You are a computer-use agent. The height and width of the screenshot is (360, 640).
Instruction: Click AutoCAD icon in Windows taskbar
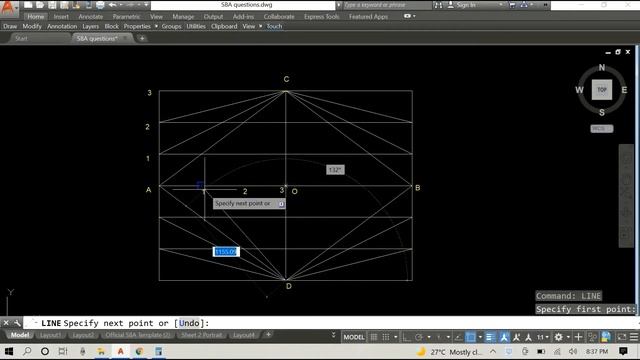(120, 351)
